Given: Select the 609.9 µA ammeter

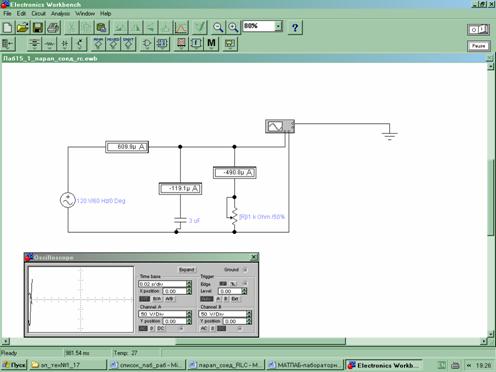Looking at the screenshot, I should pyautogui.click(x=127, y=147).
